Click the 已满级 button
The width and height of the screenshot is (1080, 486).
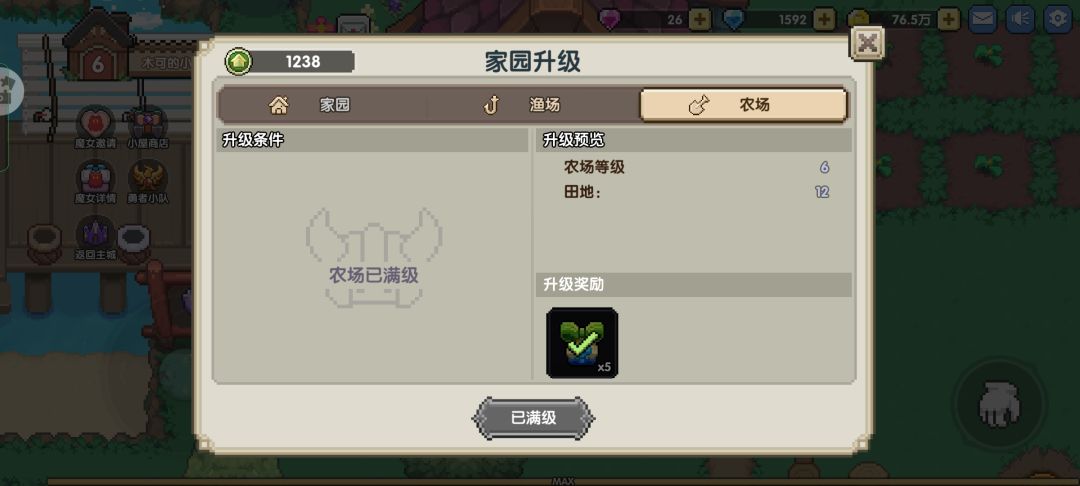pos(533,418)
